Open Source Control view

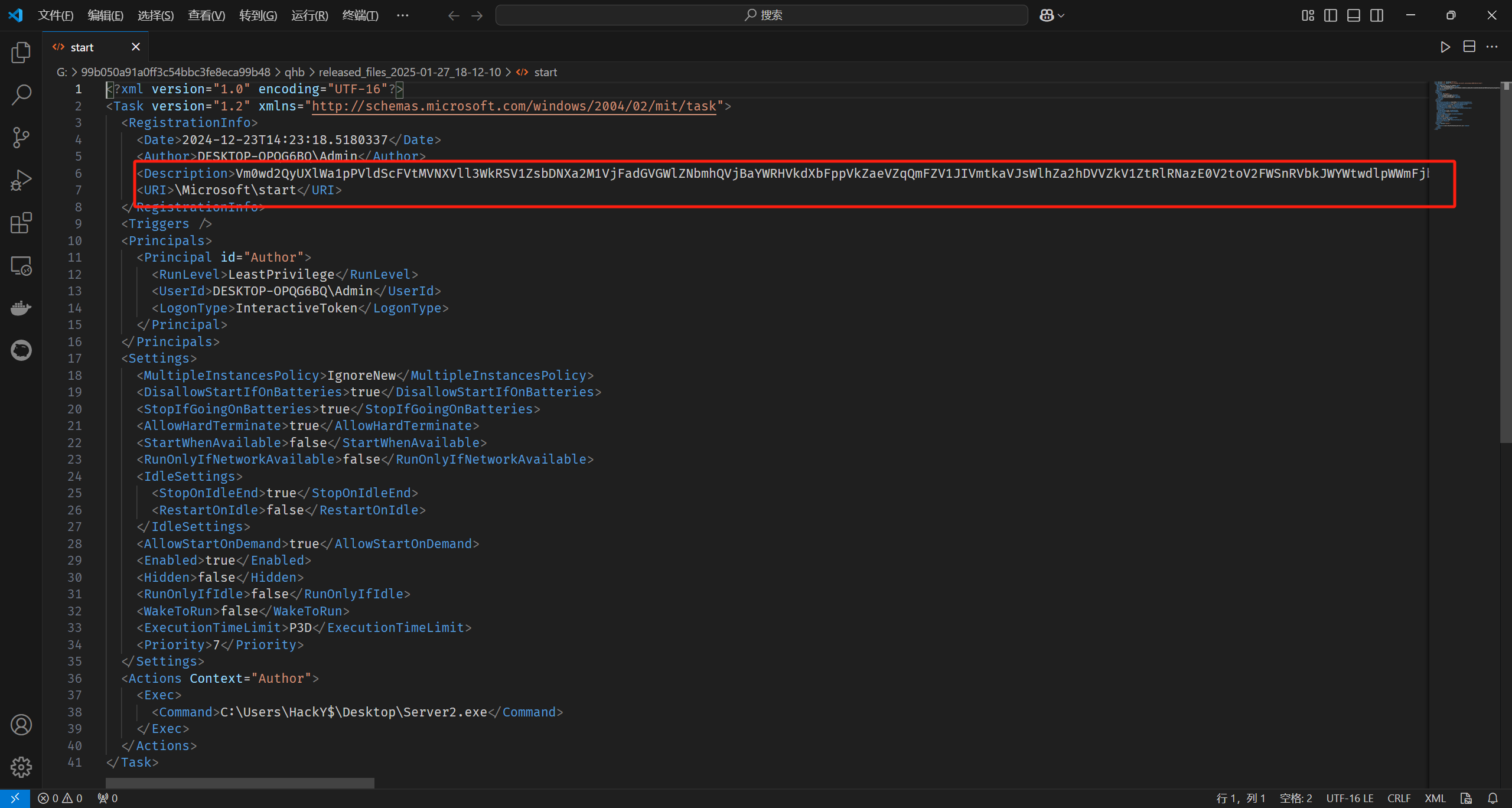click(21, 137)
